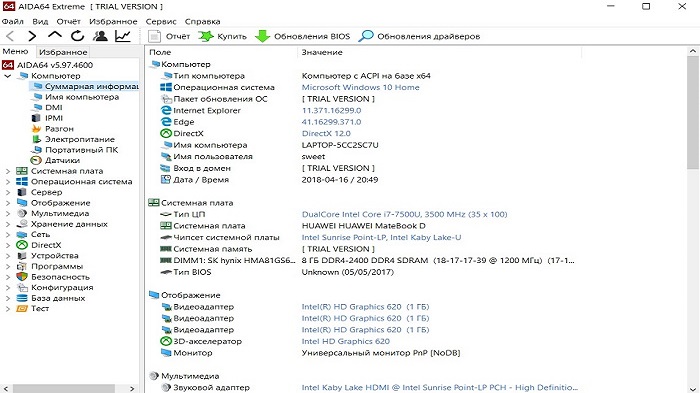700x393 pixels.
Task: Open the Intel HD Graphics 620 3D-акселератор link
Action: click(346, 342)
